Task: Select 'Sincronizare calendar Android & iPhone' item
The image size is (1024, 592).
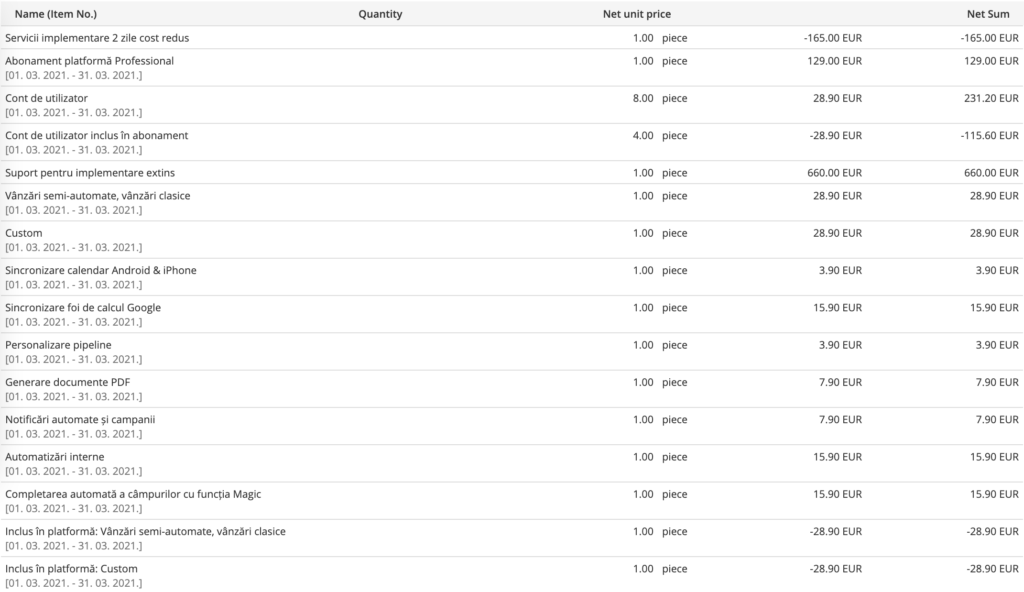Action: [x=100, y=270]
